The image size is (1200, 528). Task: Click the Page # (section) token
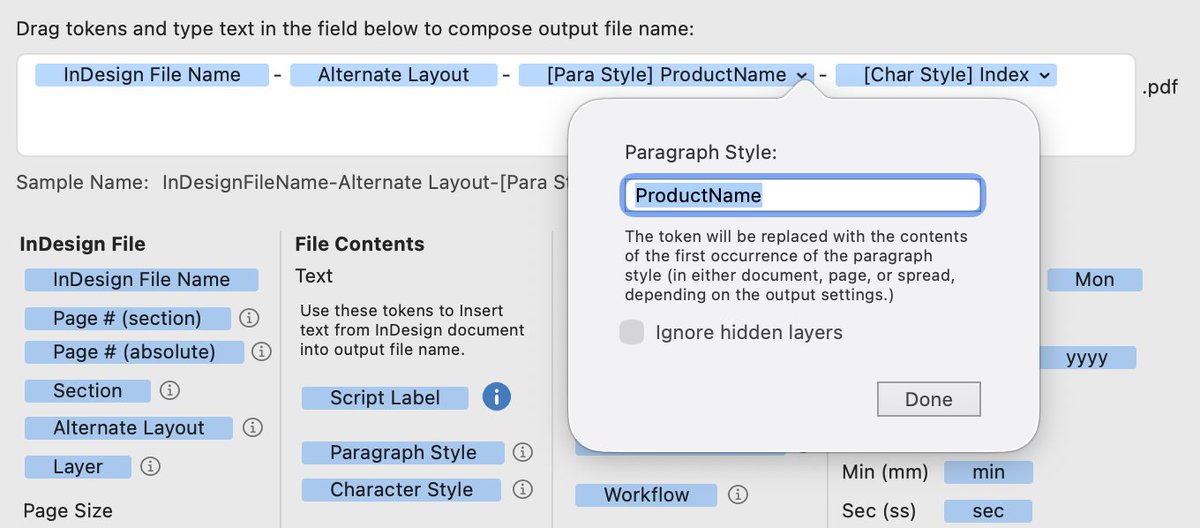127,318
